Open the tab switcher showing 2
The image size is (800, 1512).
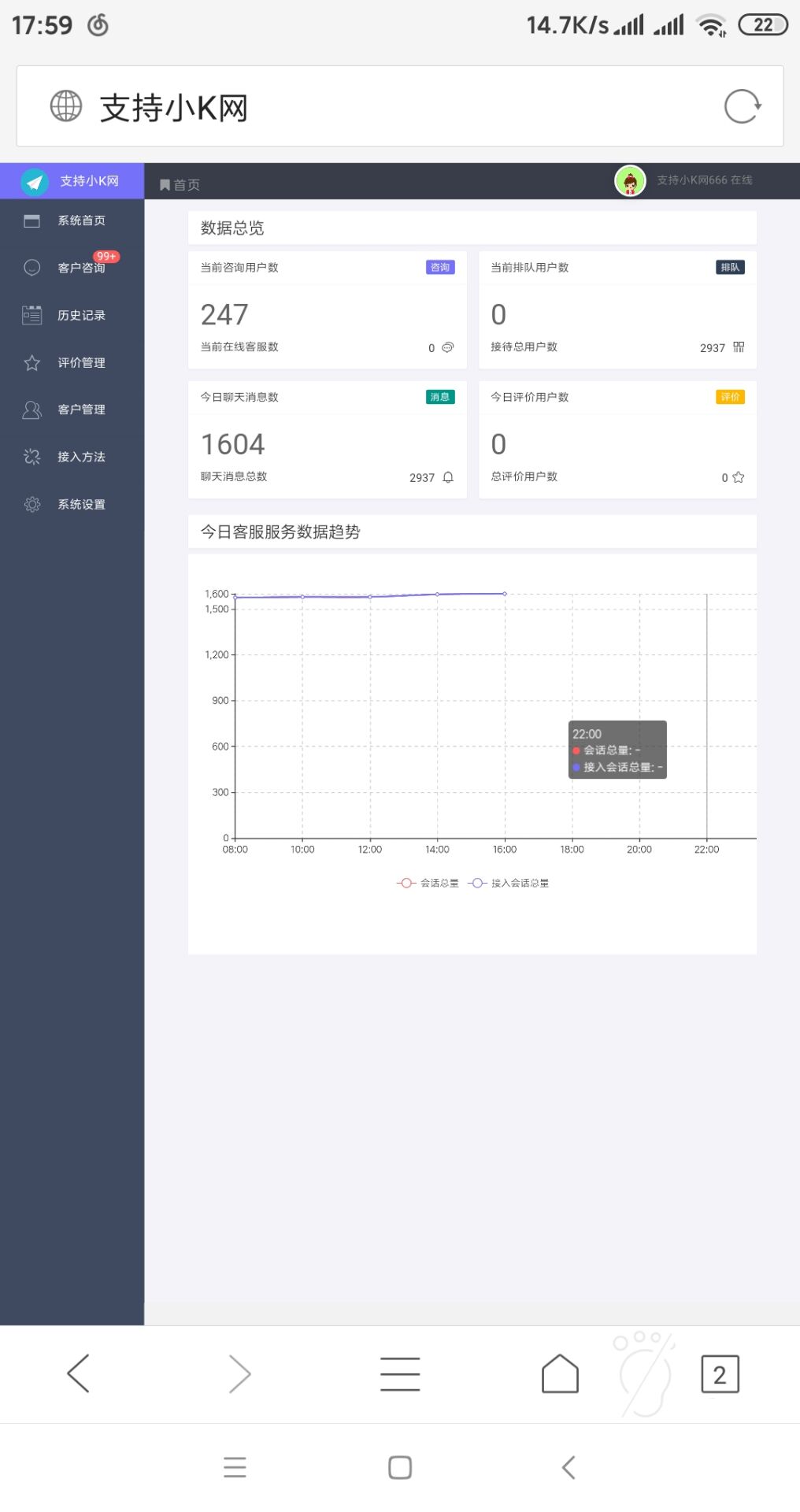pyautogui.click(x=720, y=1374)
